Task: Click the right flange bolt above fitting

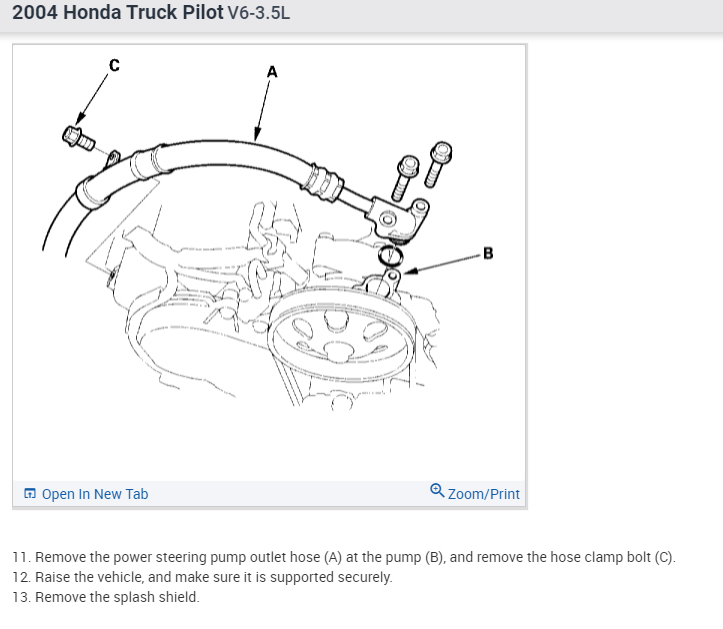Action: point(438,165)
